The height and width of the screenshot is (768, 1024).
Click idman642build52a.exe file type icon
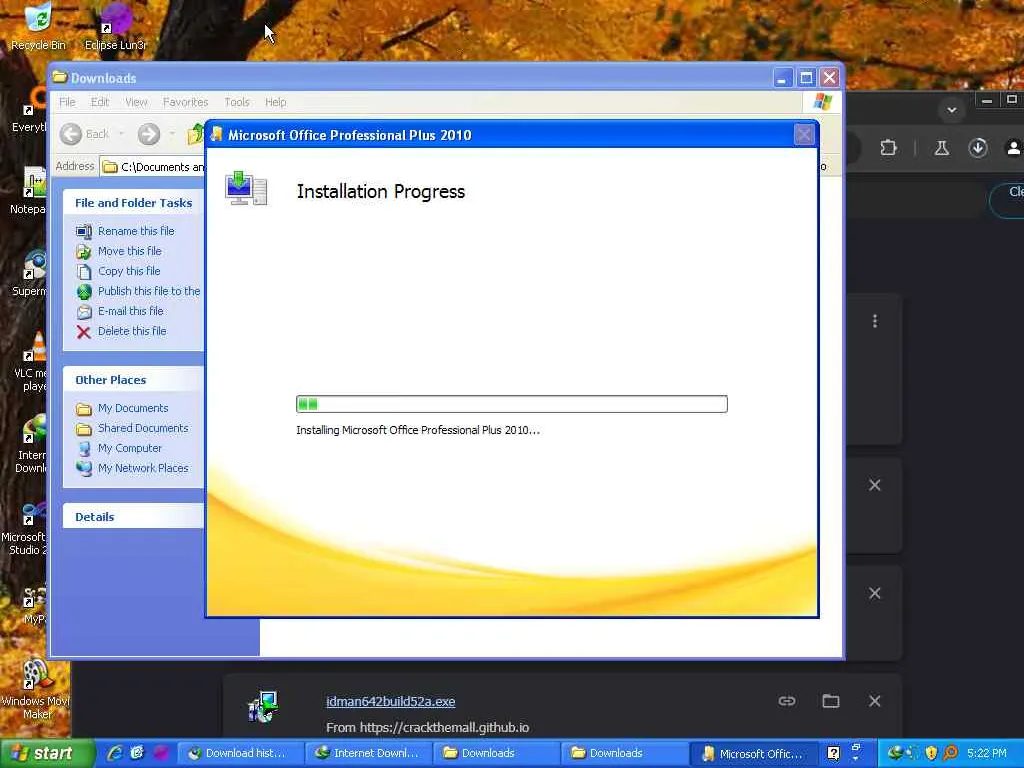[x=264, y=707]
